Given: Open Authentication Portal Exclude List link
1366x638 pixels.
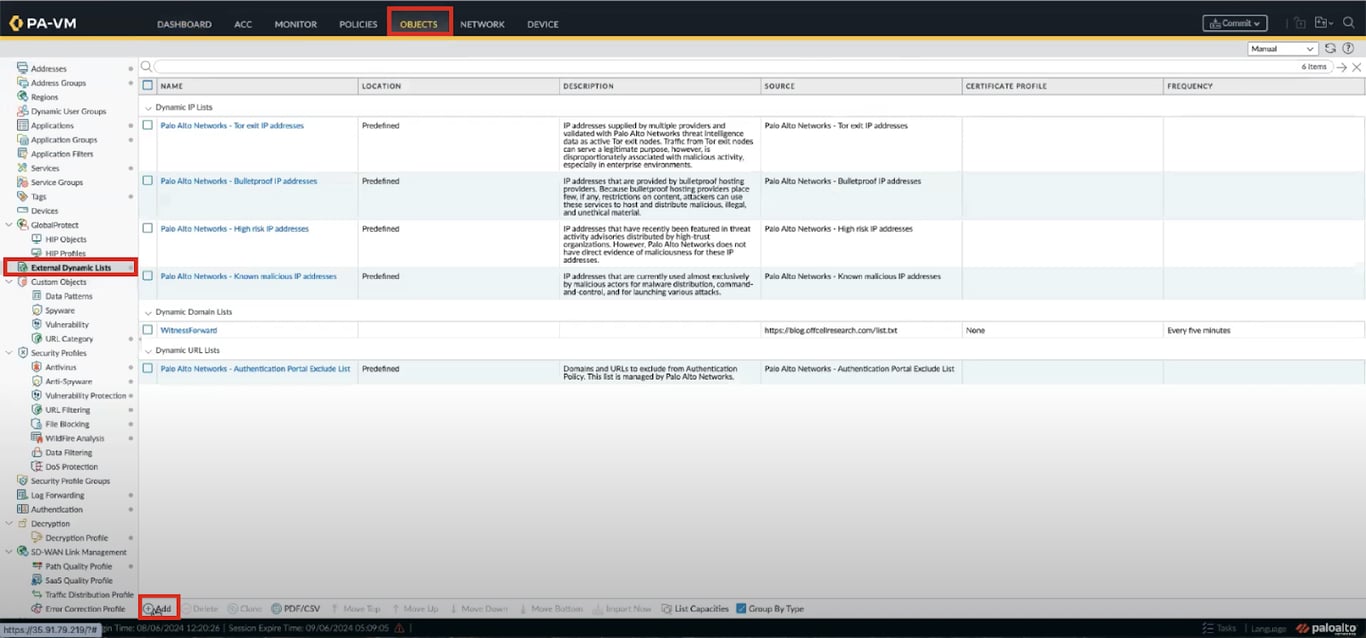Looking at the screenshot, I should [256, 368].
